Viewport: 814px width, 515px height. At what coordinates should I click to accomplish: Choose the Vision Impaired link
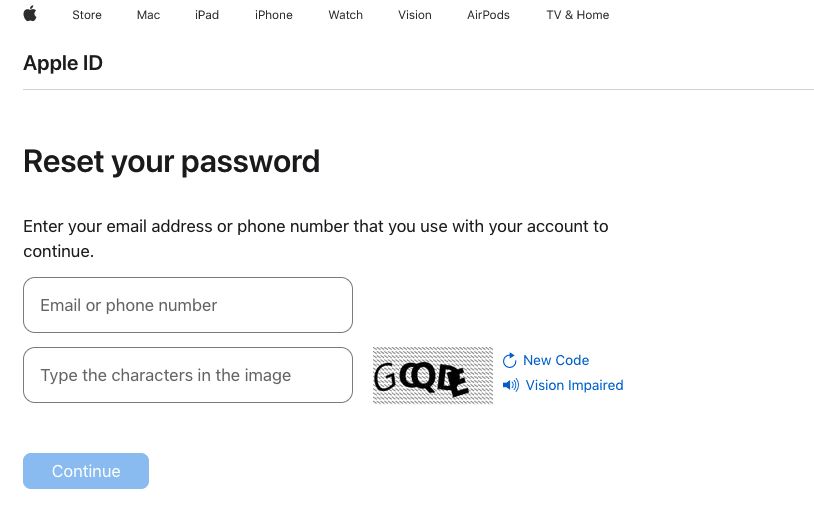point(574,385)
